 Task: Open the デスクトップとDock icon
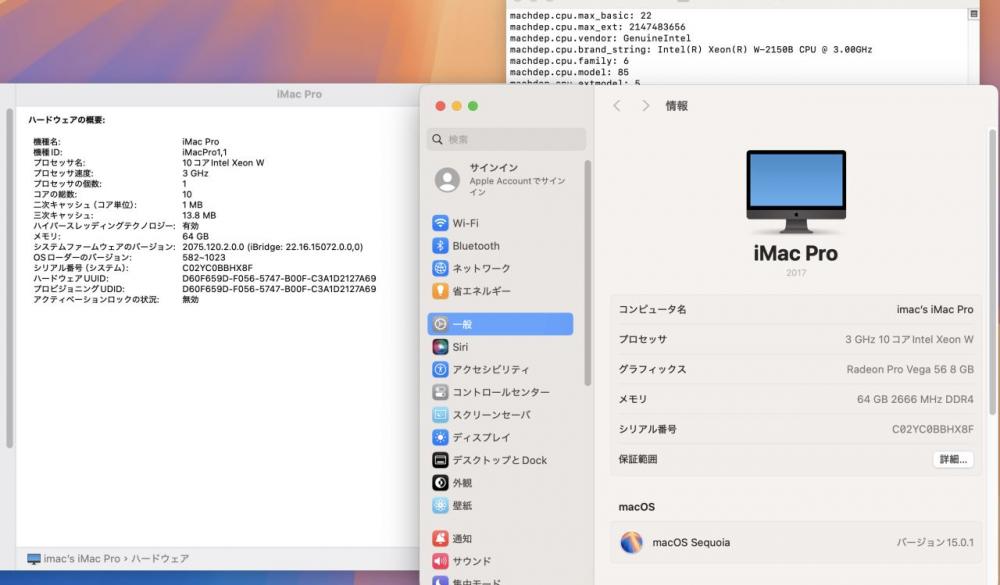coord(440,460)
